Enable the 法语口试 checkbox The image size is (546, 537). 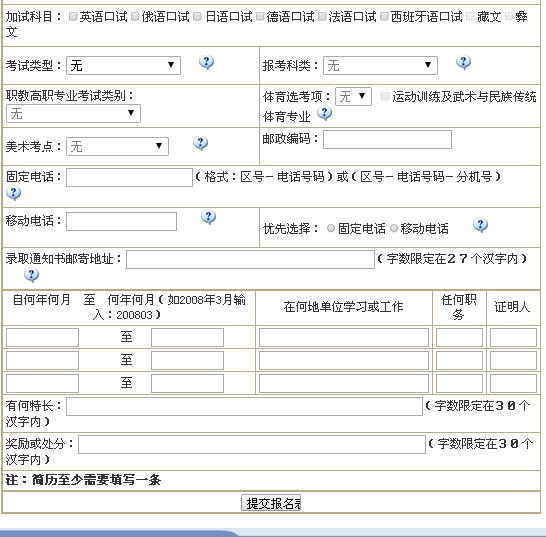tap(322, 16)
